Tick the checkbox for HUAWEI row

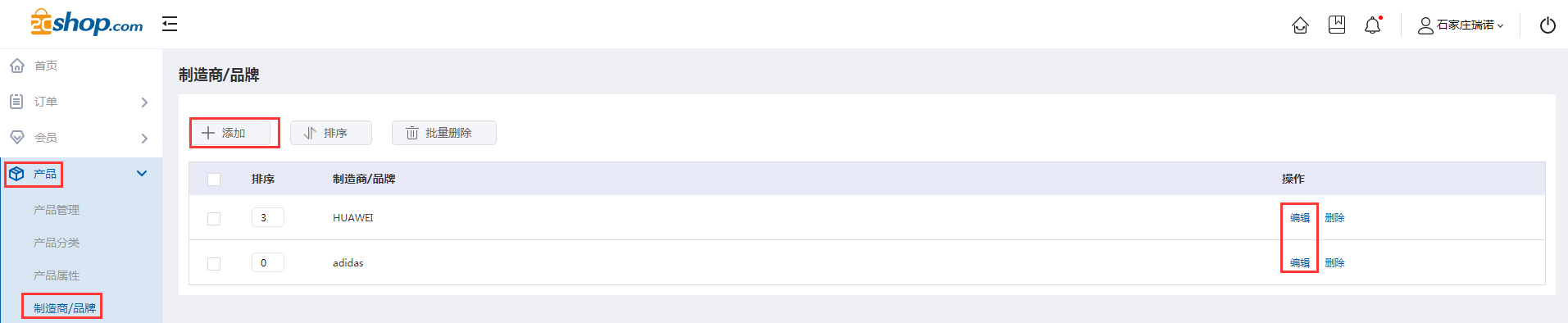pos(214,219)
